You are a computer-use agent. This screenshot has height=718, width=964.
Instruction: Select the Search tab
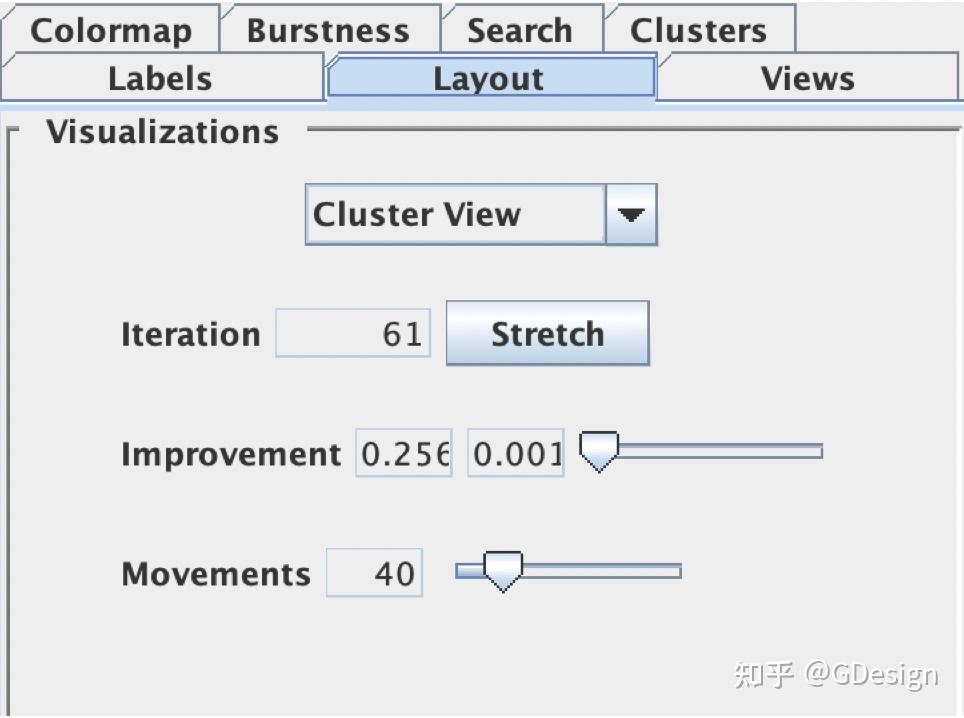520,29
